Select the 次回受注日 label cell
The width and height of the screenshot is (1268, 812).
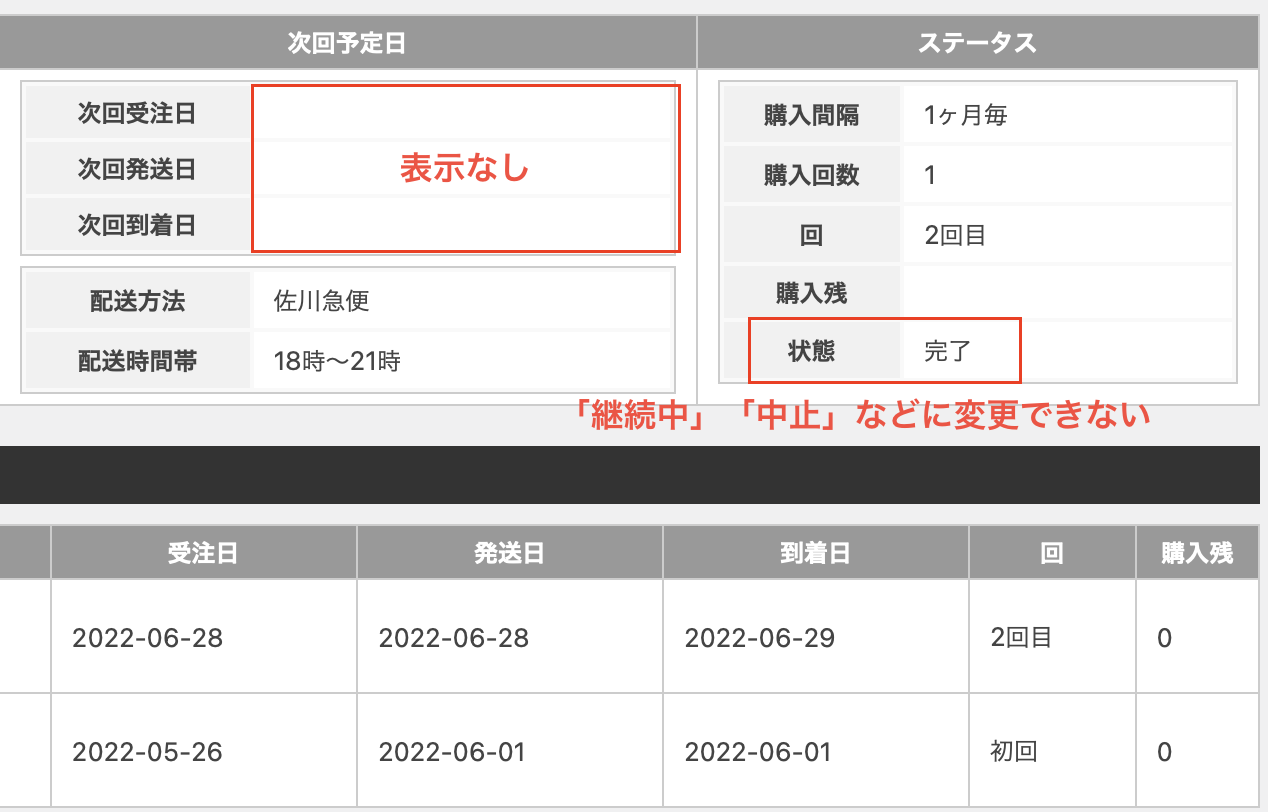click(x=137, y=113)
